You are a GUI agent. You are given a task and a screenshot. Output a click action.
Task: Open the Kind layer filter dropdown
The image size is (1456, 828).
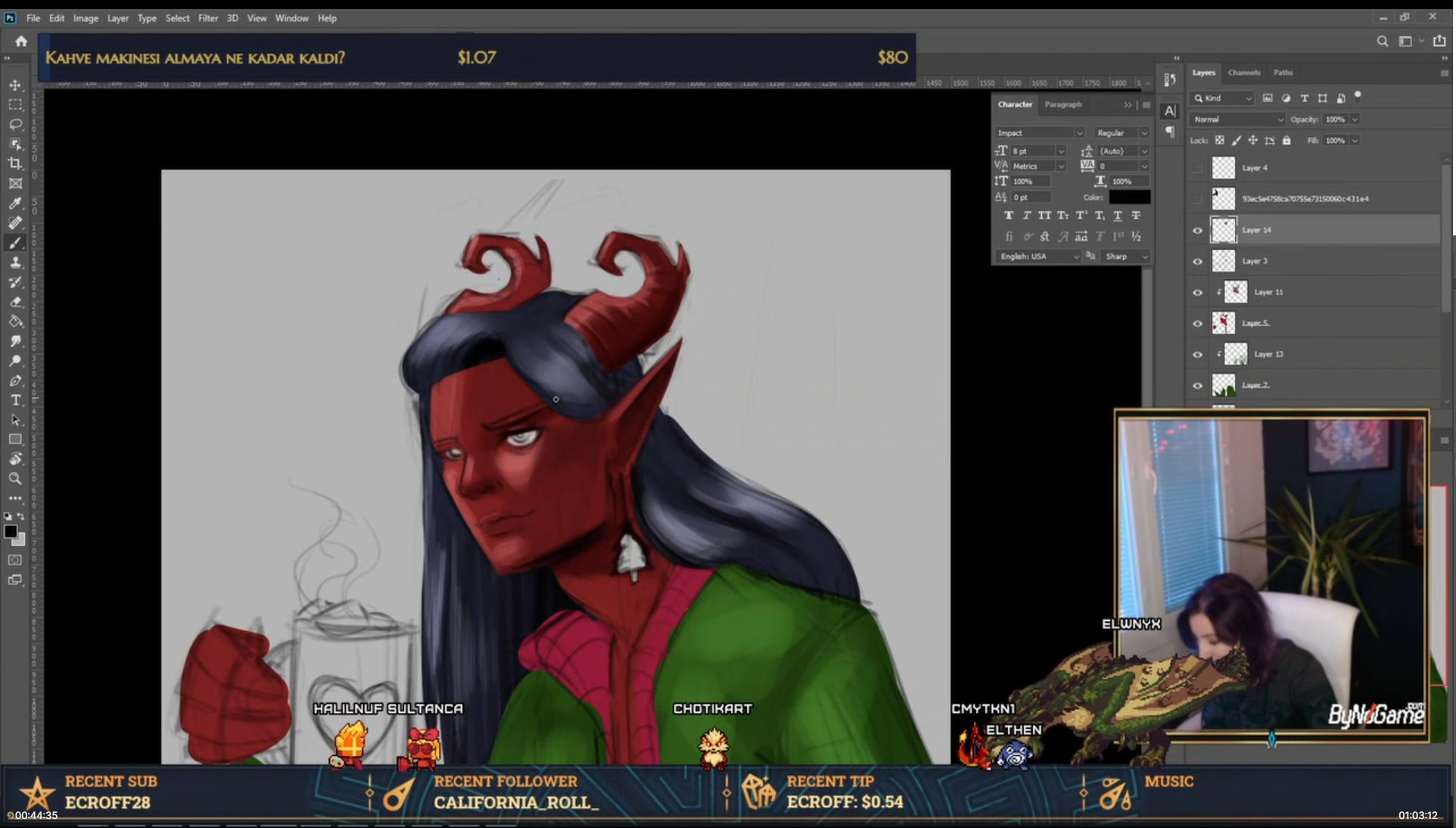[x=1221, y=98]
